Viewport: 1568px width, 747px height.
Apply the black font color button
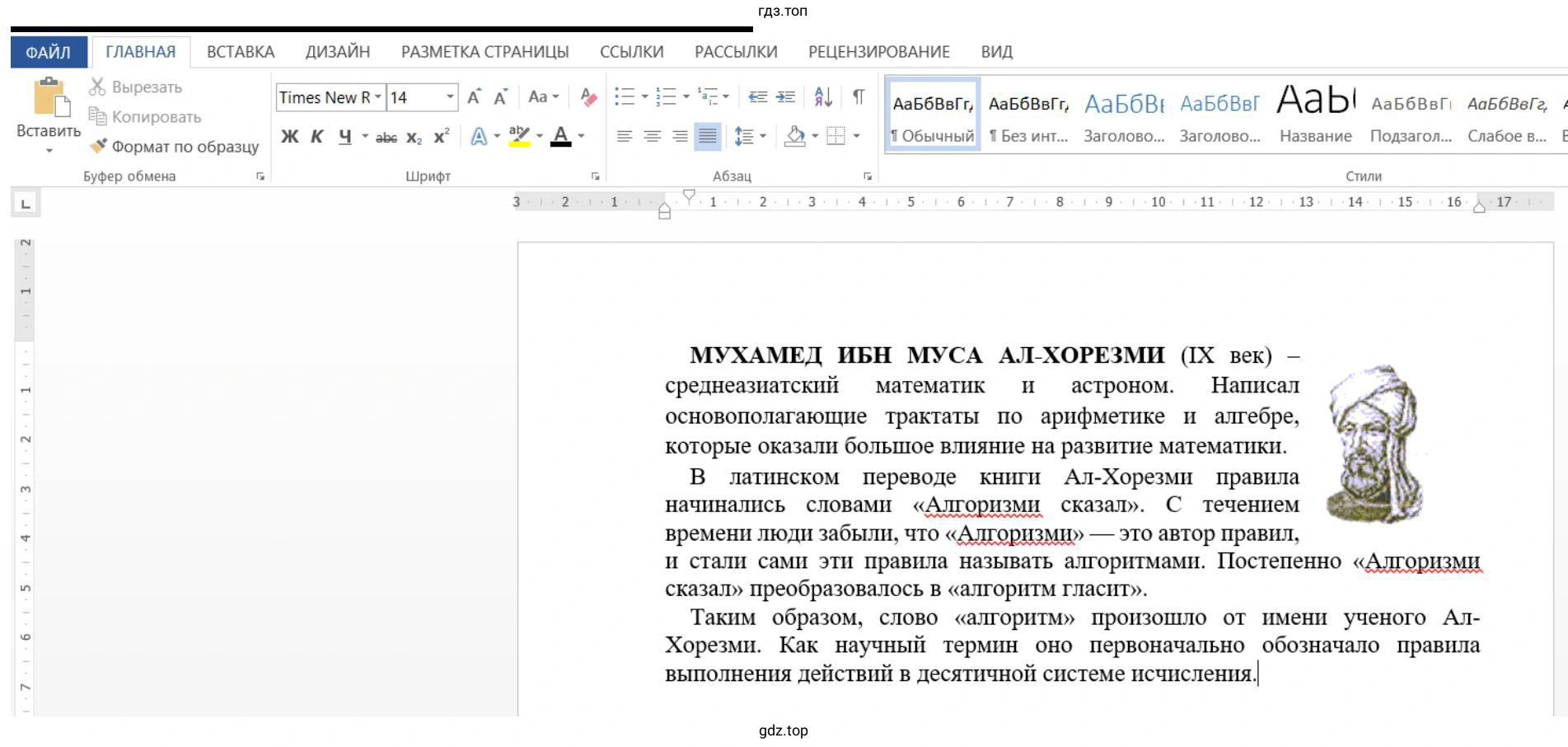pos(561,136)
